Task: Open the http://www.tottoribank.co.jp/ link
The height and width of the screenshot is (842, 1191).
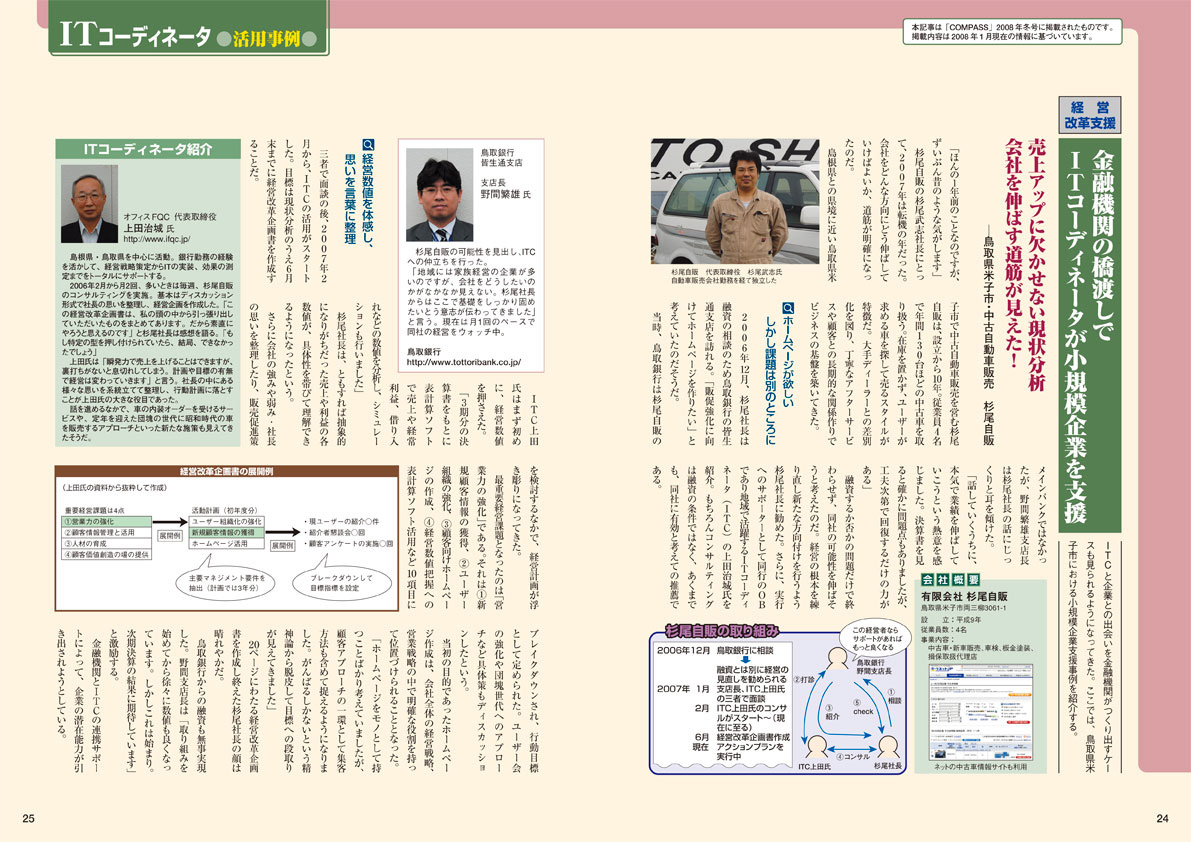Action: 463,362
